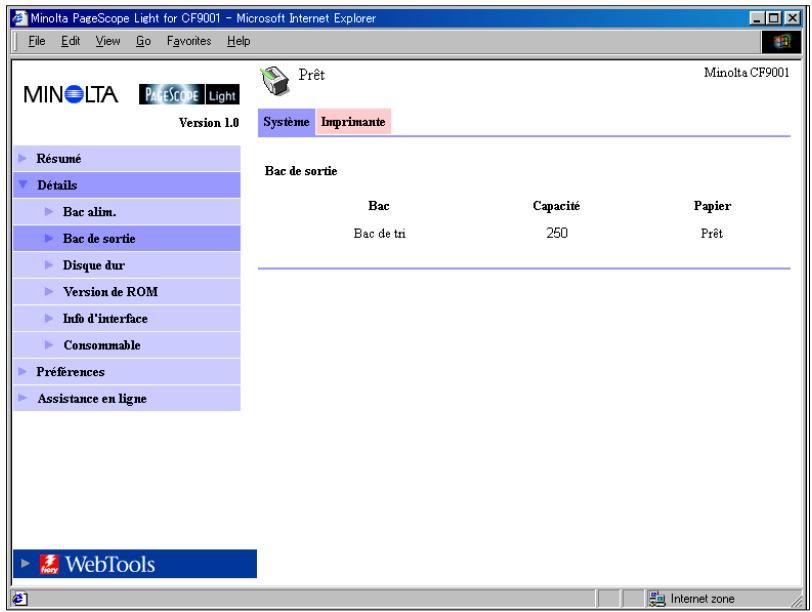Click arrow next to Version de ROM
812x612 pixels.
pyautogui.click(x=49, y=292)
